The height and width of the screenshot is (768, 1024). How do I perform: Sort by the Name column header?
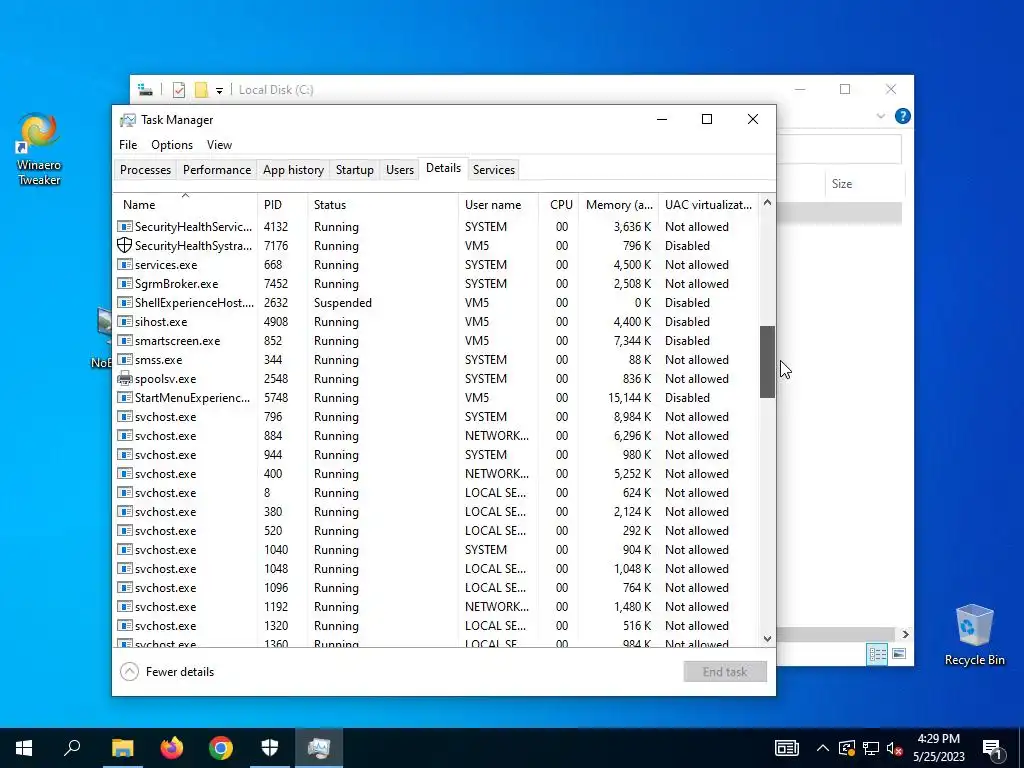tap(185, 204)
